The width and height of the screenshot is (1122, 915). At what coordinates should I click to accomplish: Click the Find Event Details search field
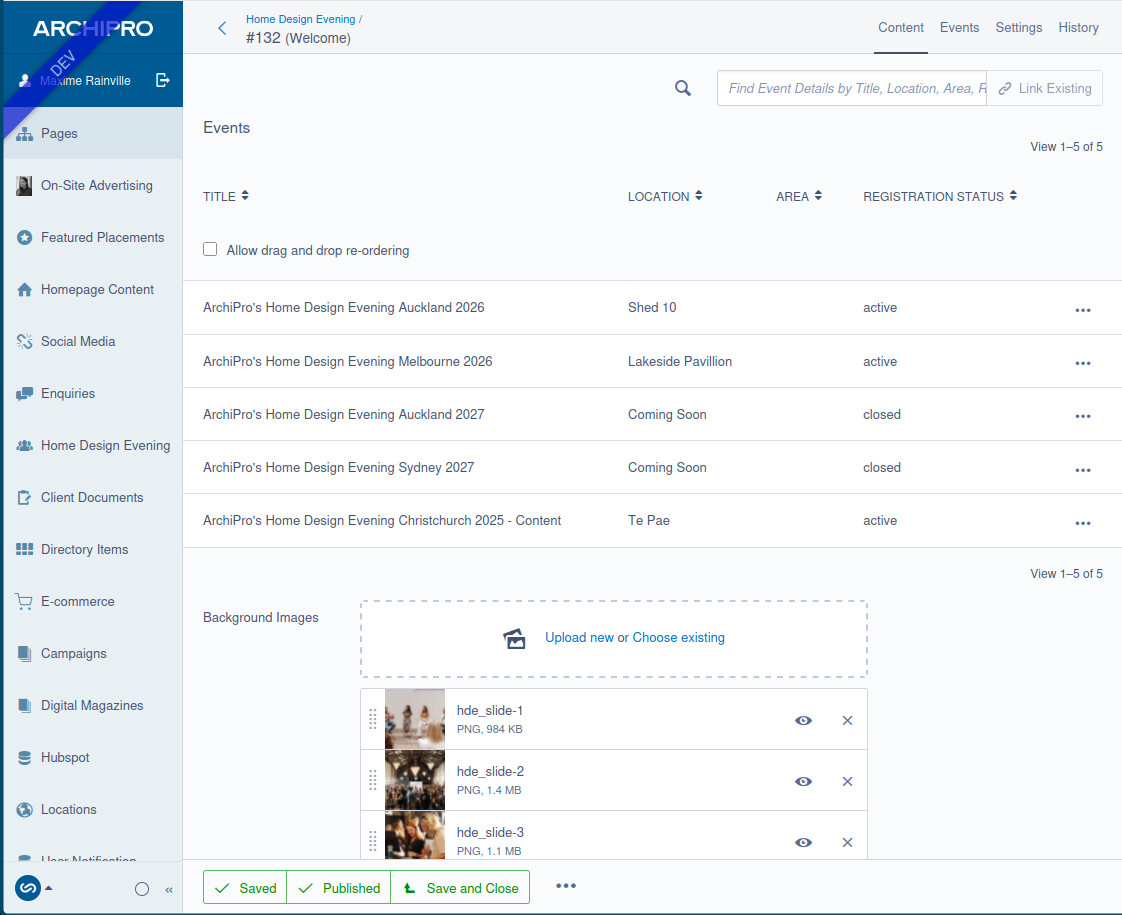(x=851, y=88)
